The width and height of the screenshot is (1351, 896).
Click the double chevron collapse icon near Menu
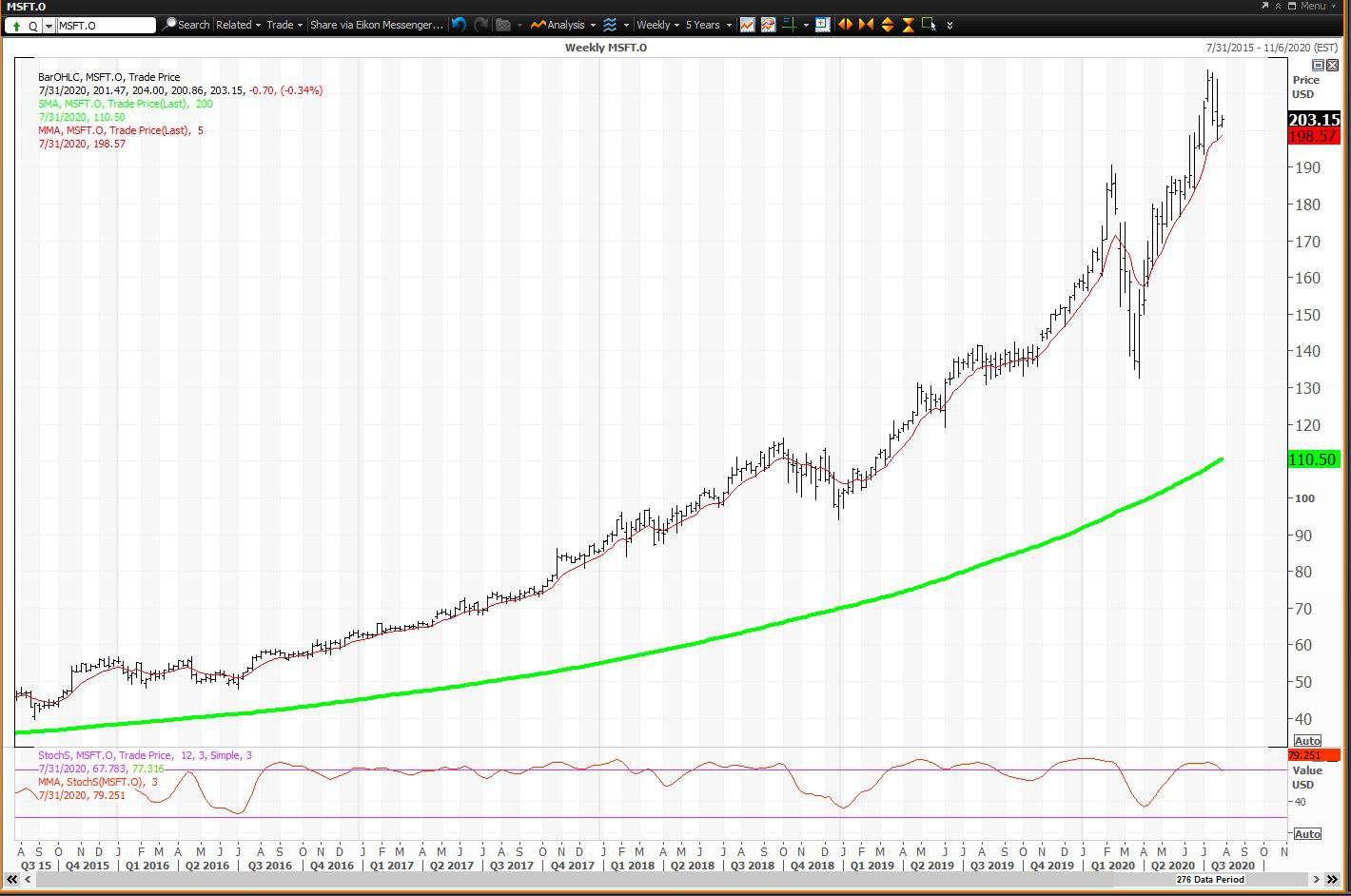(x=1279, y=6)
